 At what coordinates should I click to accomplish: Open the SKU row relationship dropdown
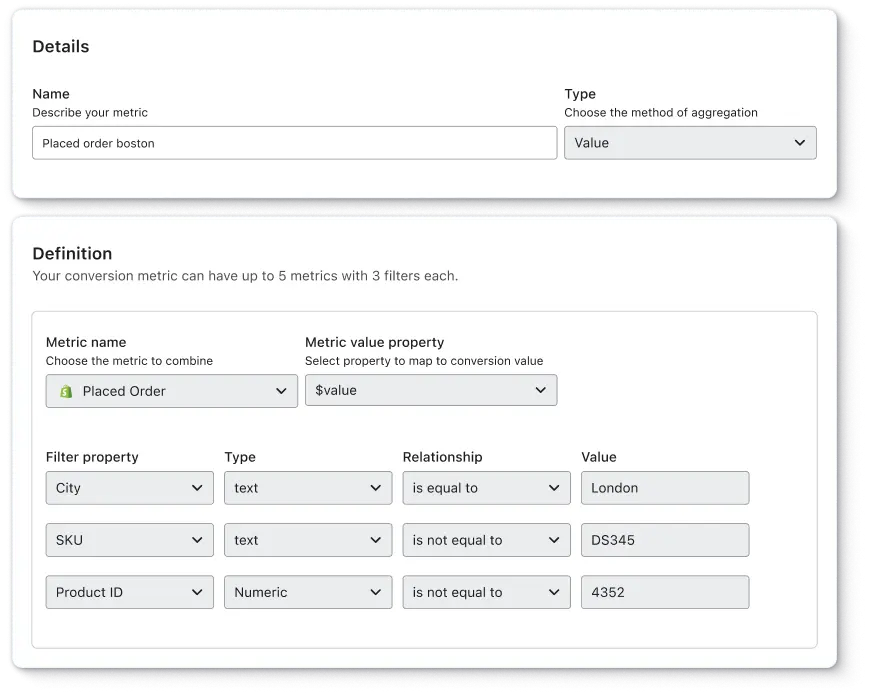click(487, 540)
